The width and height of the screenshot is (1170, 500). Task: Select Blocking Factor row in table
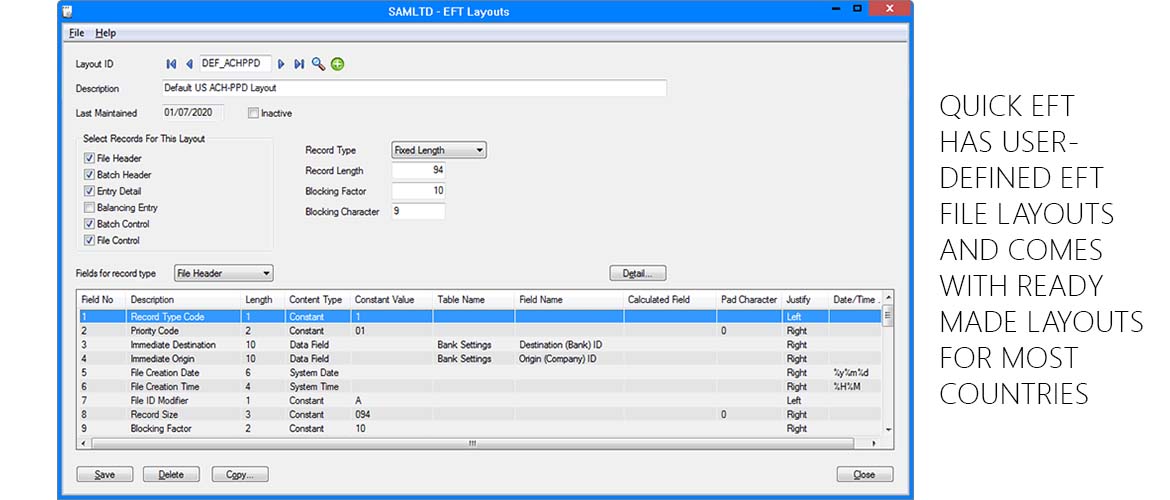[x=480, y=428]
